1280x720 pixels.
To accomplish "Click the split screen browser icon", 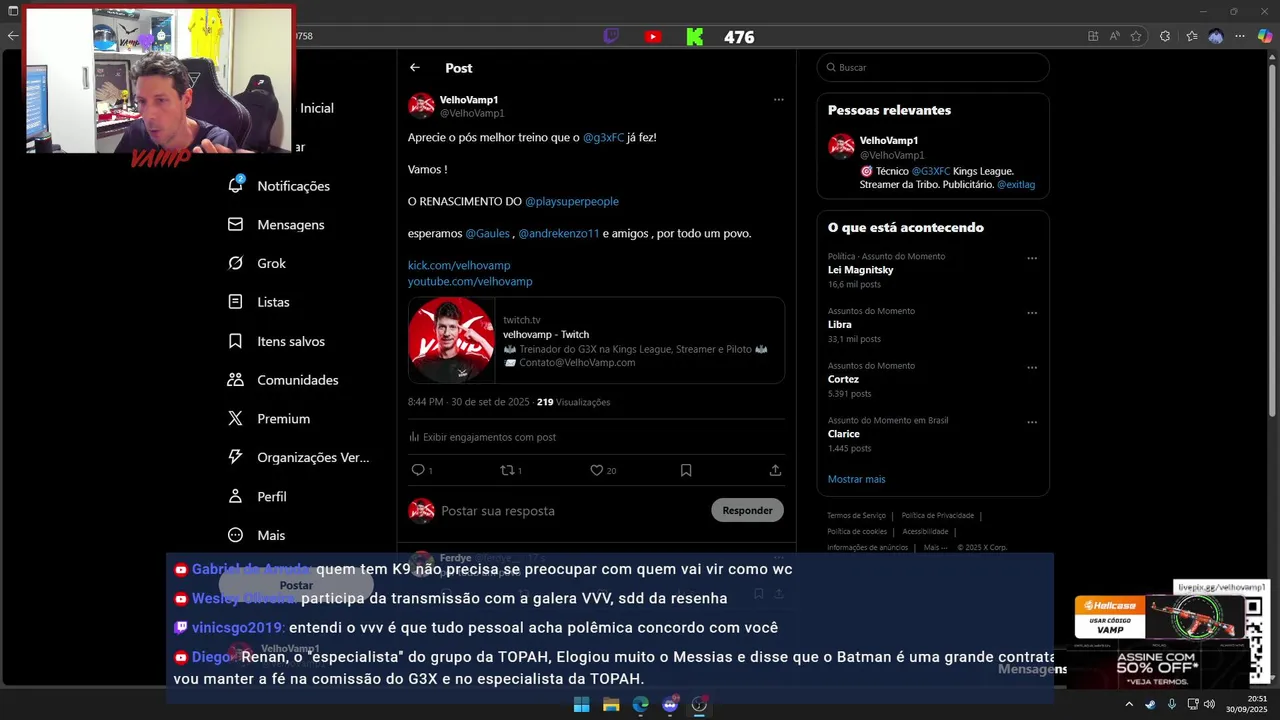I will click(1093, 36).
